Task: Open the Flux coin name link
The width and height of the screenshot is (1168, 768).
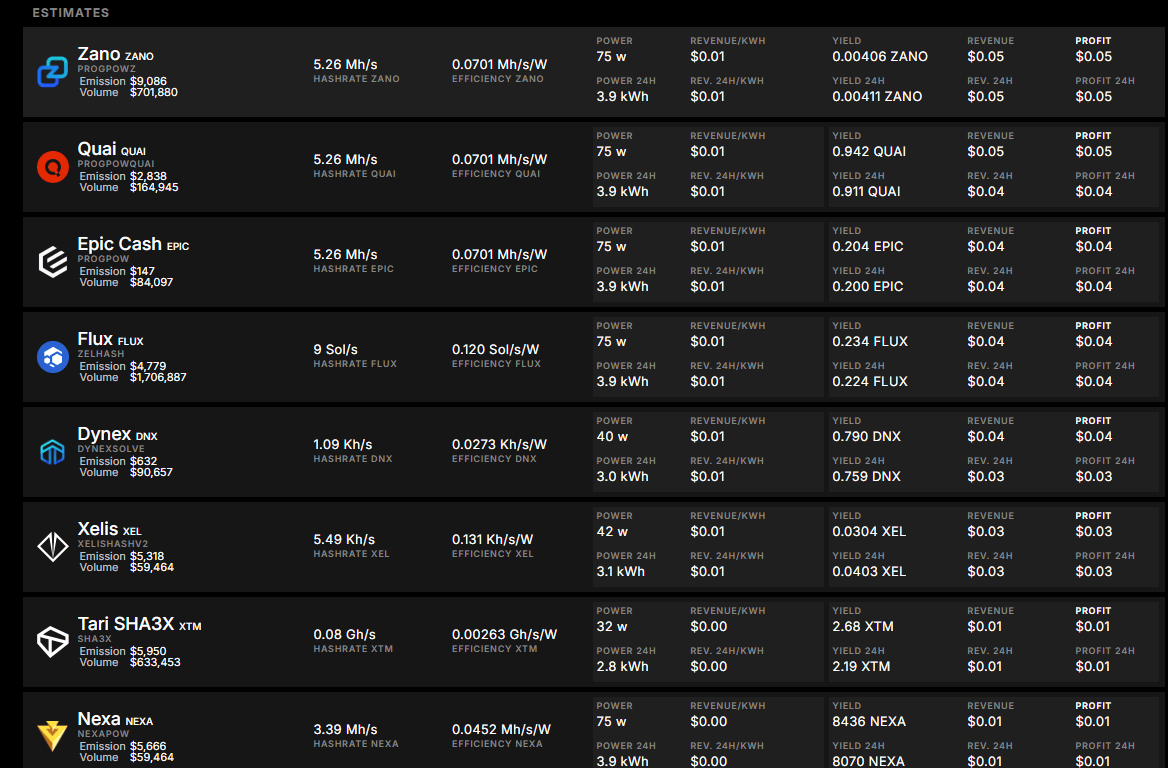Action: click(x=95, y=339)
